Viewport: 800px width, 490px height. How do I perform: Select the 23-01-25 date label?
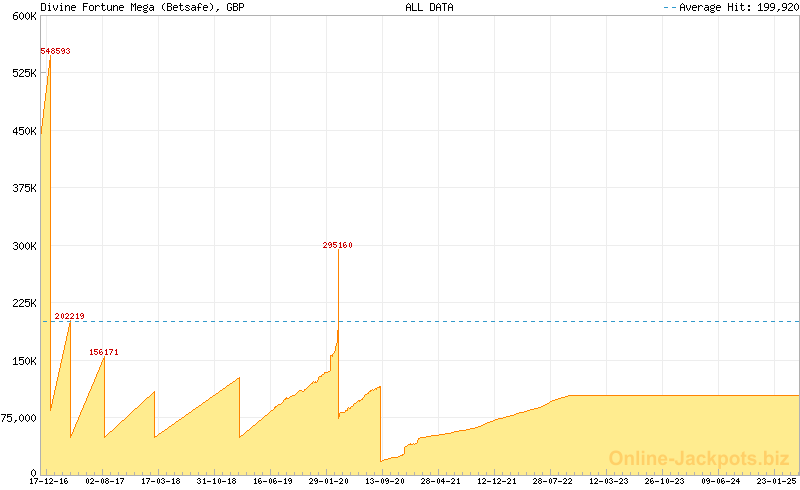[777, 481]
